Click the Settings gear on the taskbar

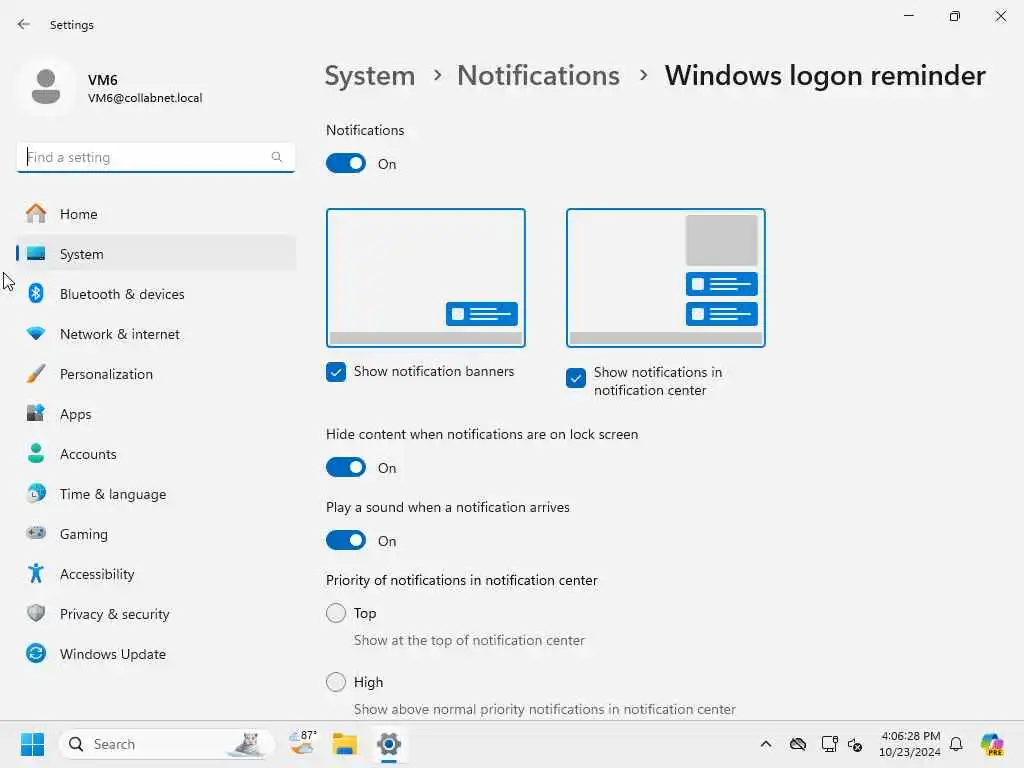389,744
